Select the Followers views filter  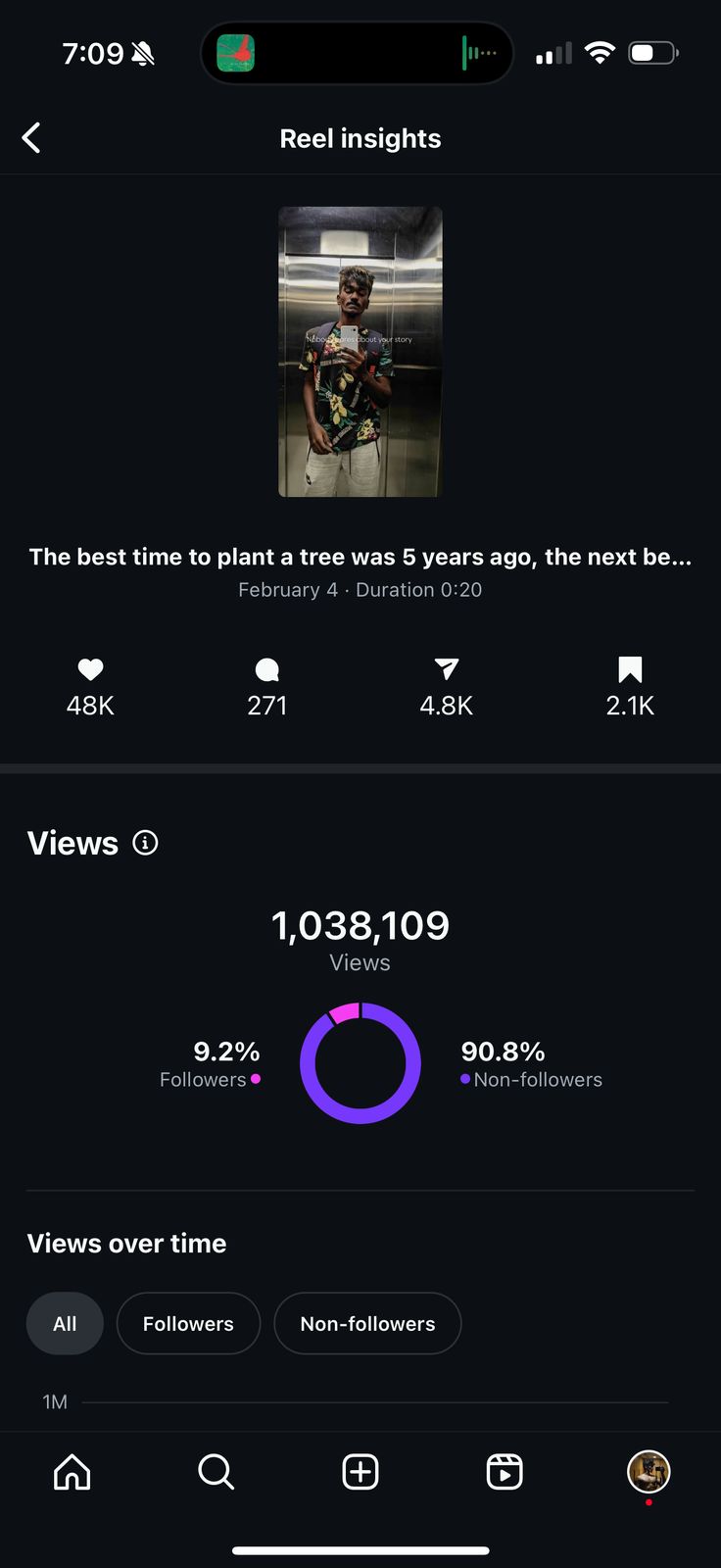[188, 1324]
